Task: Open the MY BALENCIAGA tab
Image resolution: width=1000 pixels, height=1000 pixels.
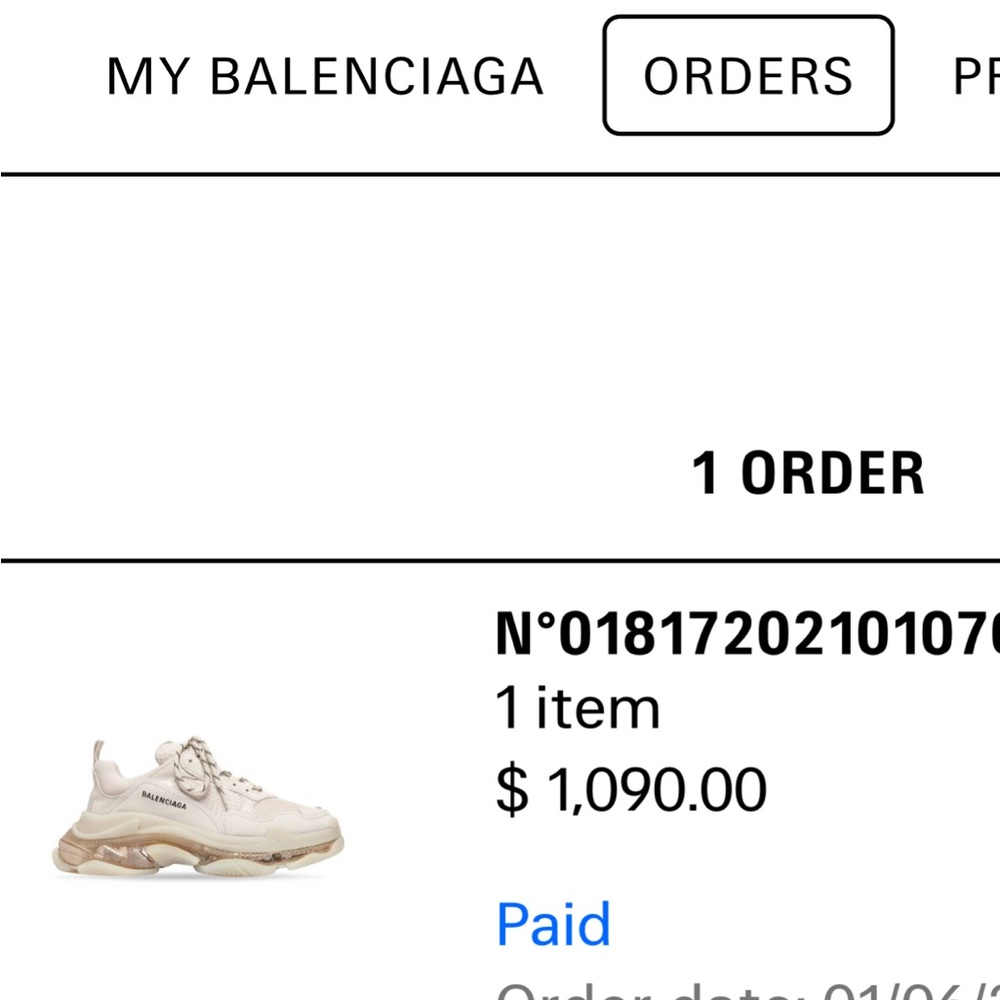Action: (x=325, y=77)
